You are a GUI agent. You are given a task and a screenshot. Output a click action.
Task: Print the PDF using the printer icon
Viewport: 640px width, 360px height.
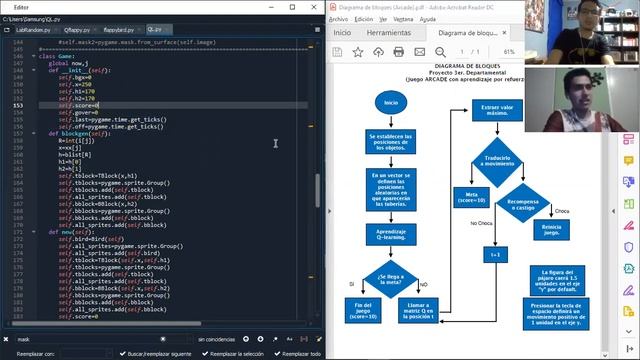click(x=399, y=52)
